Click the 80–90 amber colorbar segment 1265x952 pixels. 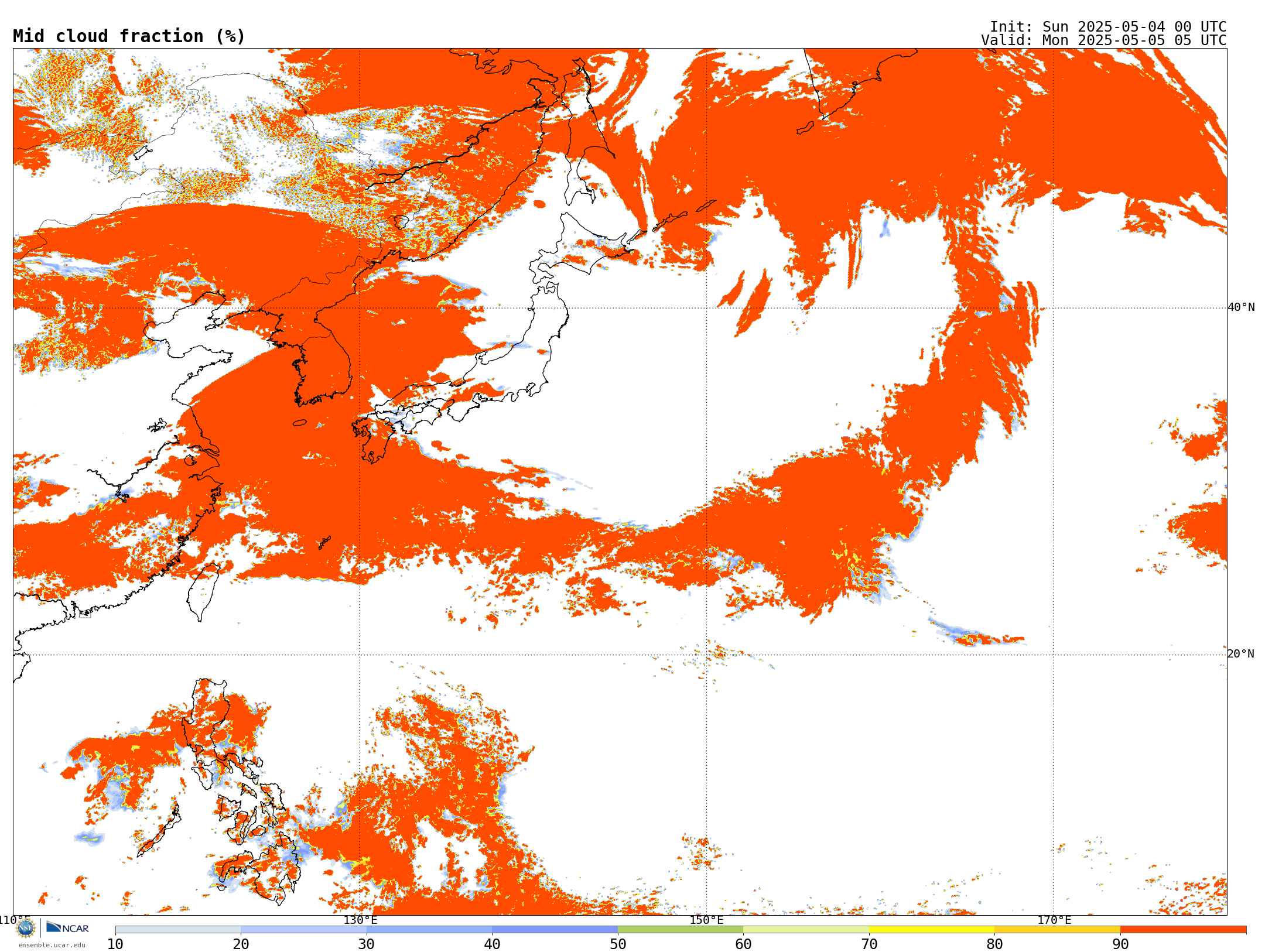tap(1057, 930)
